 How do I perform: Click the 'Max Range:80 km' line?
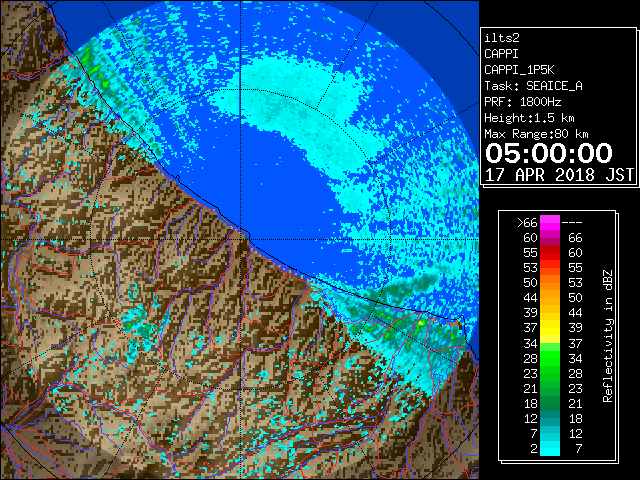click(x=536, y=134)
